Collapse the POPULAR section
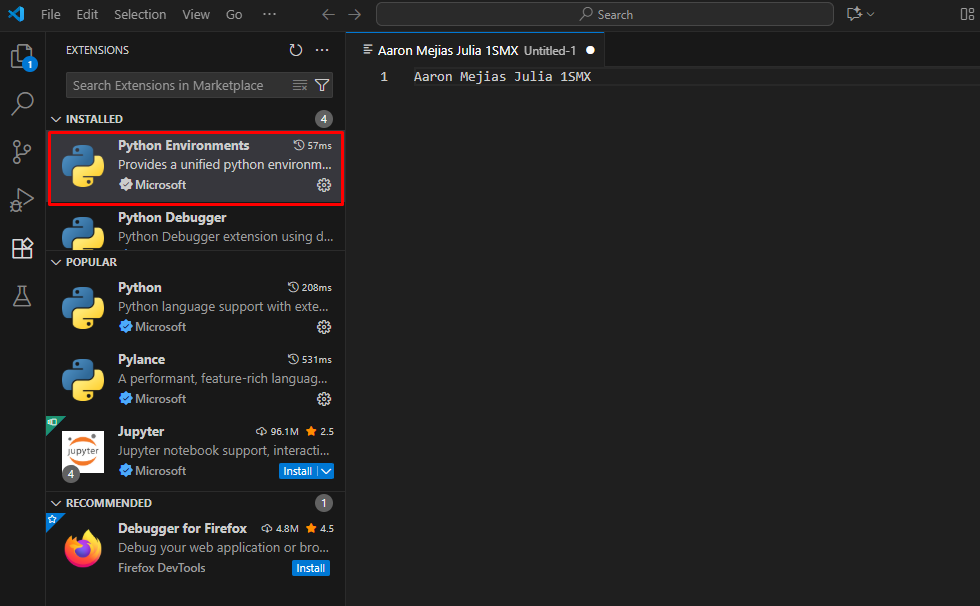 [57, 262]
